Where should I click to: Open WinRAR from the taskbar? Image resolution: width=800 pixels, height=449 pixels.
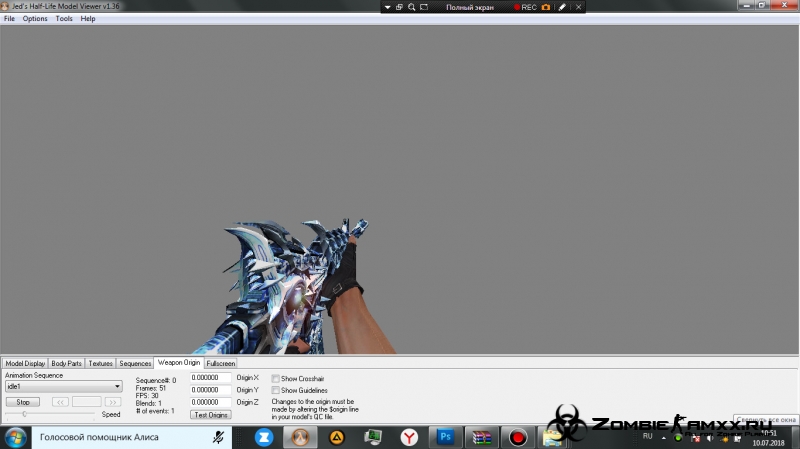[482, 437]
